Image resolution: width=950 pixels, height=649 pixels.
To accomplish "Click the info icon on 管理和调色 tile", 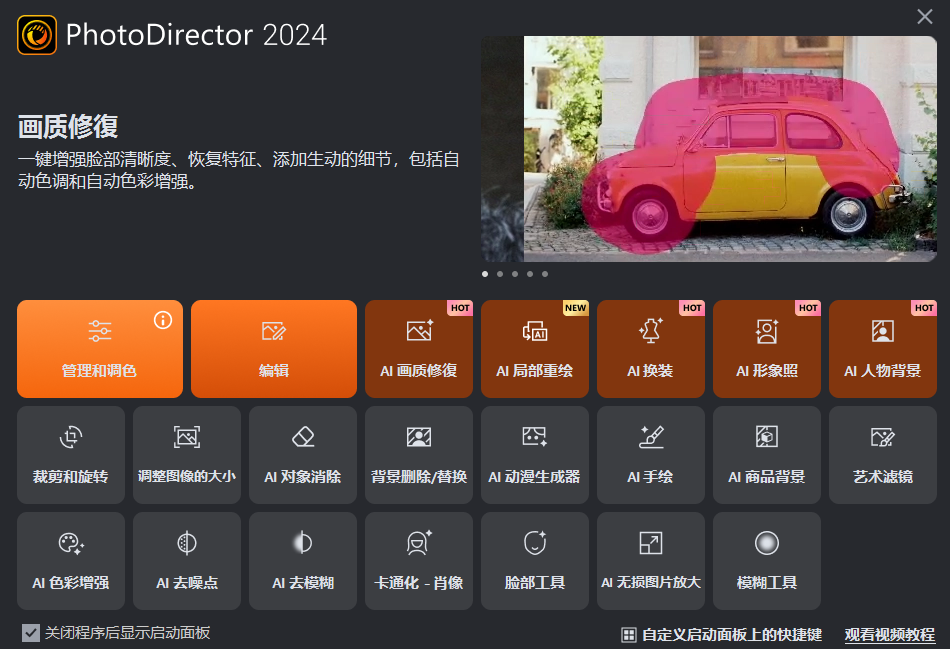I will point(163,320).
